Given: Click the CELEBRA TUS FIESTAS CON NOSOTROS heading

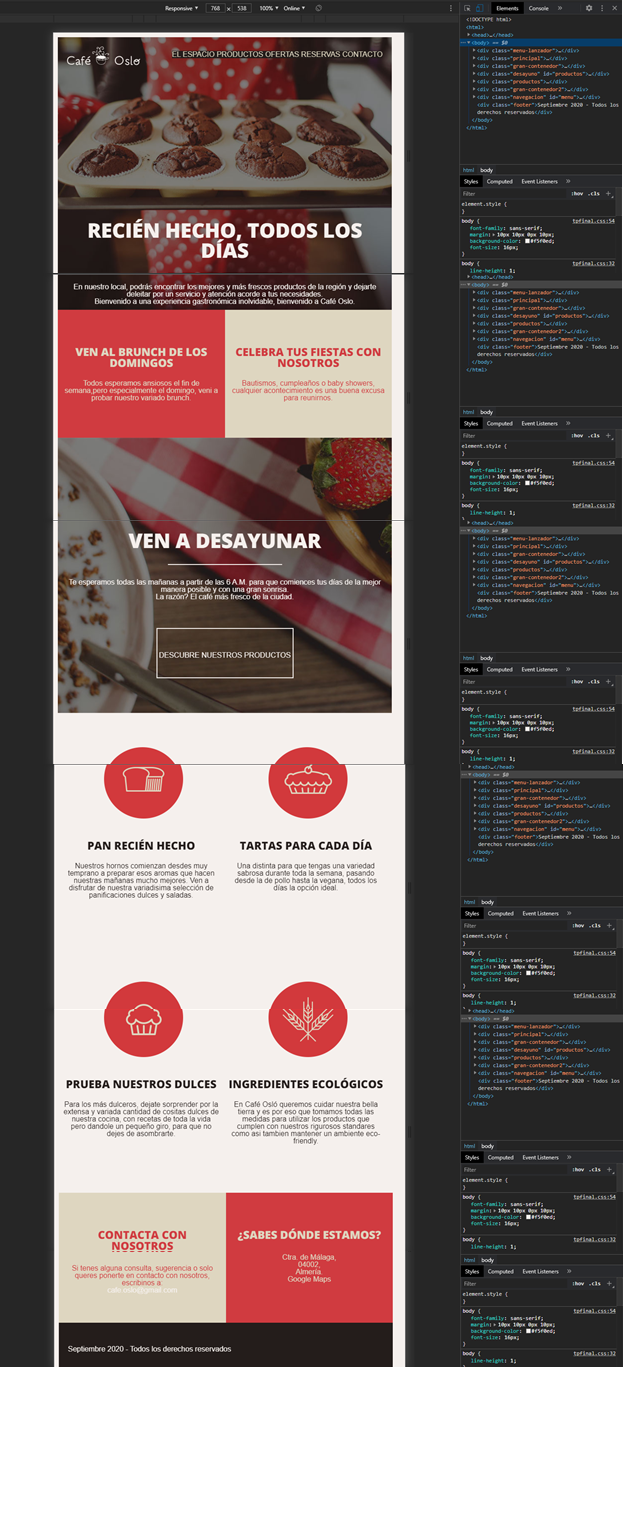Looking at the screenshot, I should click(x=308, y=357).
